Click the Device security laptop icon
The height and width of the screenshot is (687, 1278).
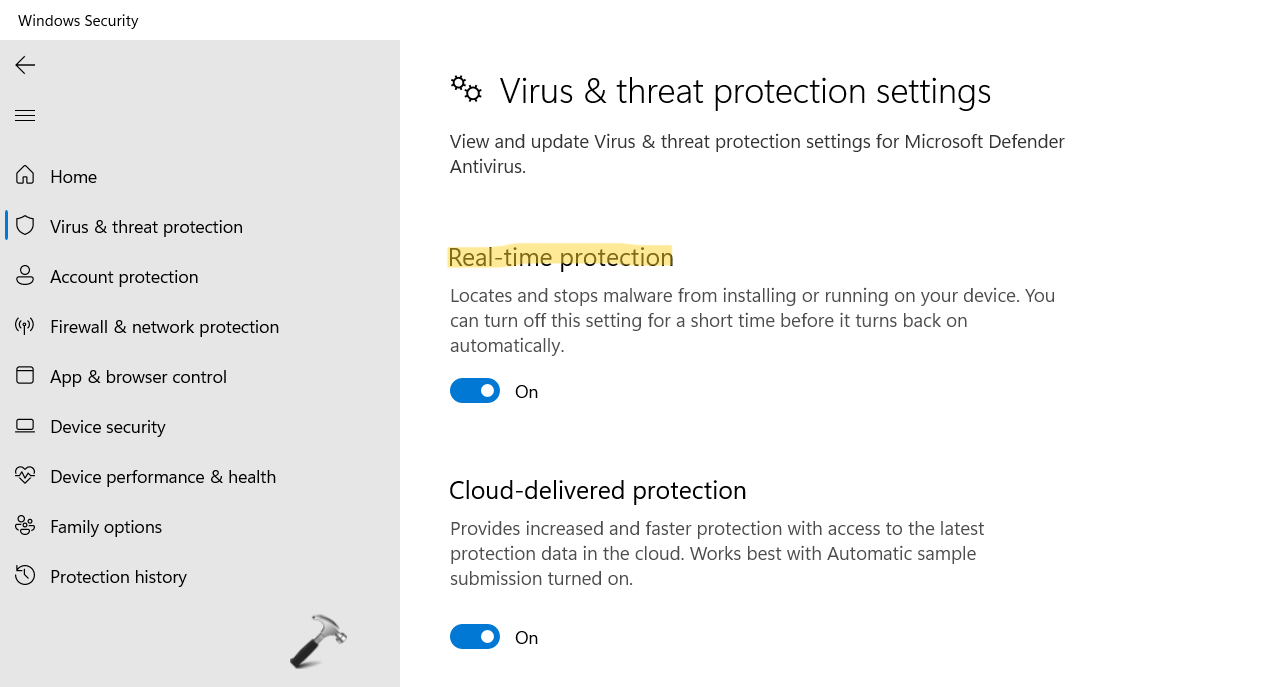(25, 426)
